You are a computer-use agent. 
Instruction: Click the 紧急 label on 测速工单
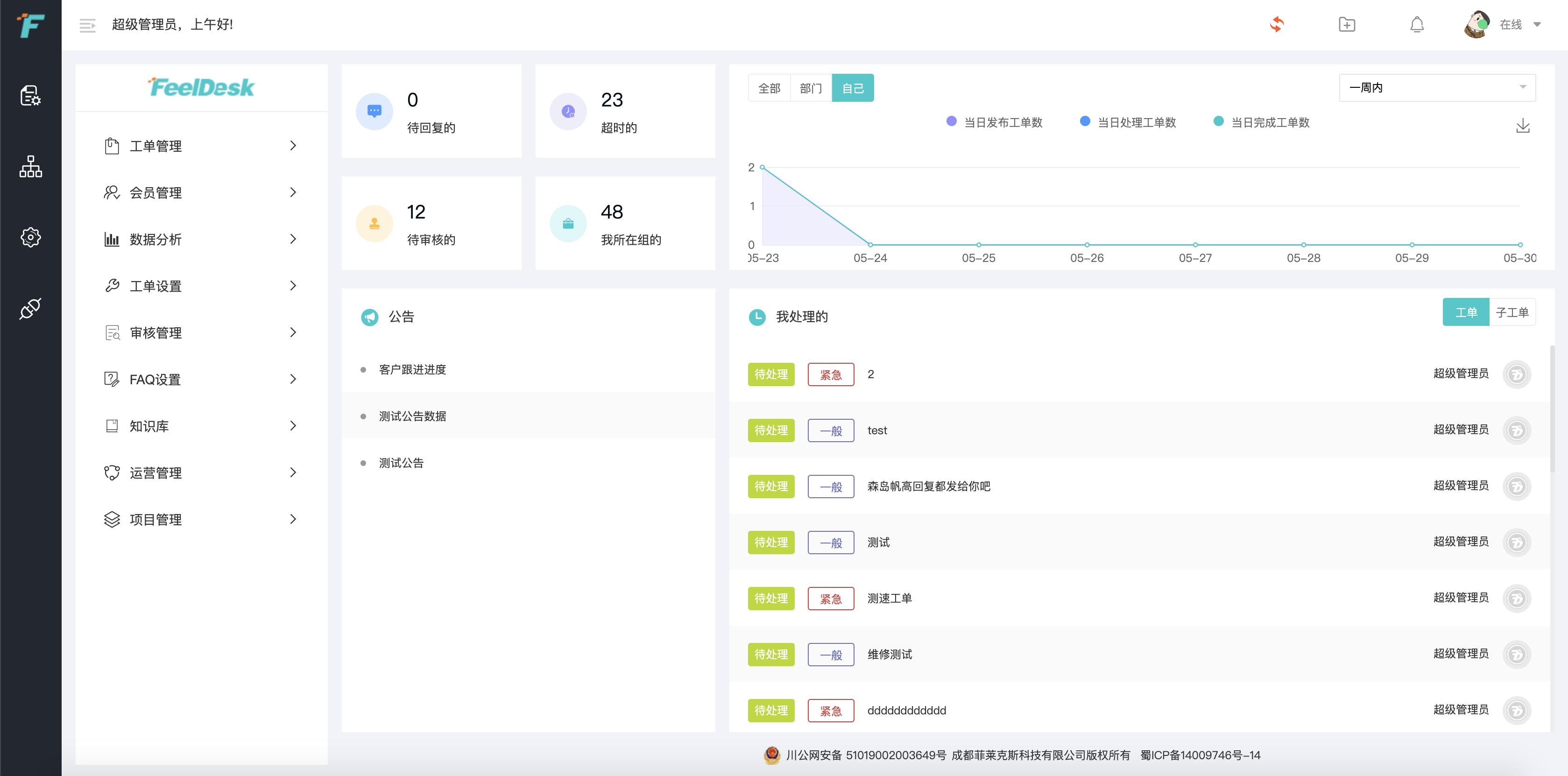(x=831, y=598)
